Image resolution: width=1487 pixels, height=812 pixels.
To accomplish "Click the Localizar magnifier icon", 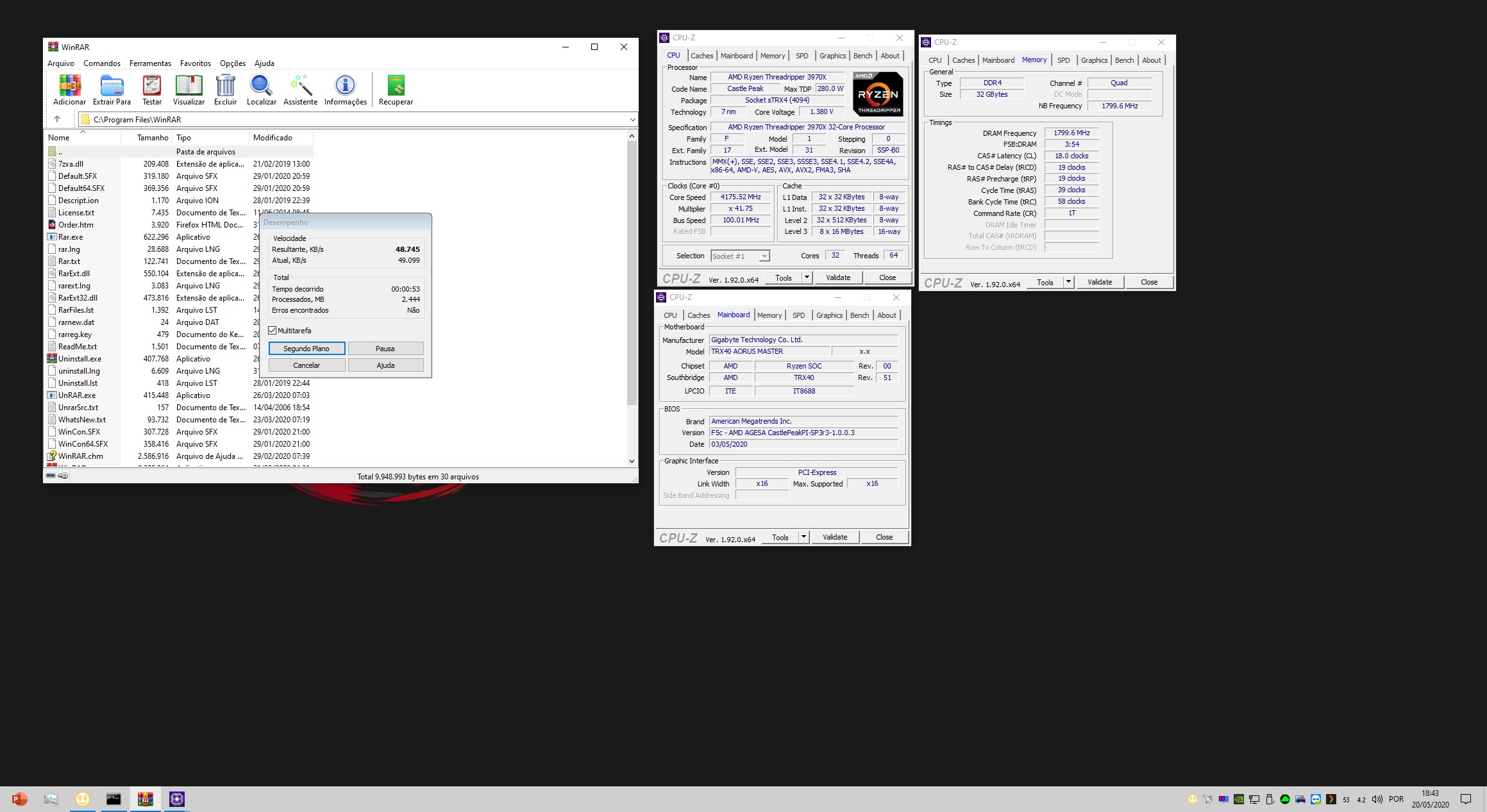I will tap(262, 90).
